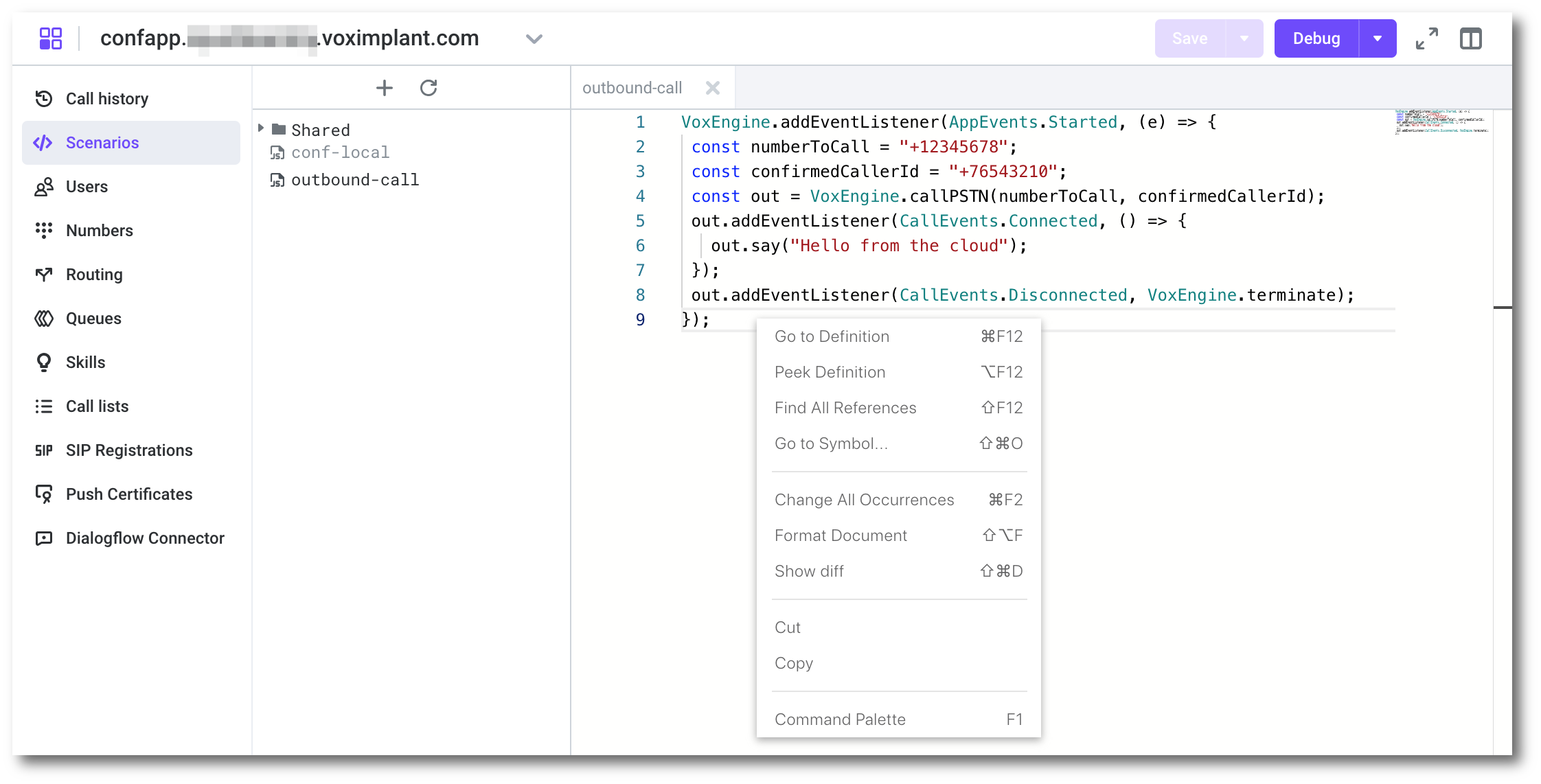
Task: Click the refresh scenarios icon
Action: coord(429,88)
